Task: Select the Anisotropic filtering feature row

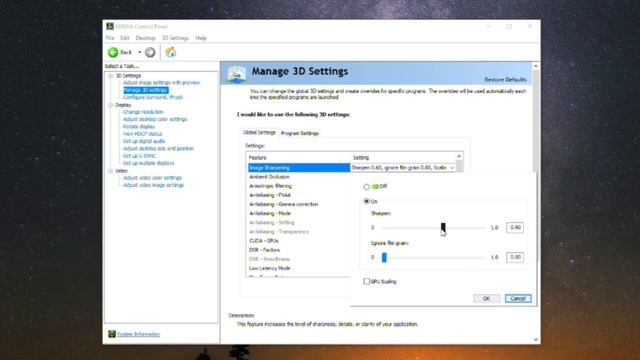Action: [299, 186]
